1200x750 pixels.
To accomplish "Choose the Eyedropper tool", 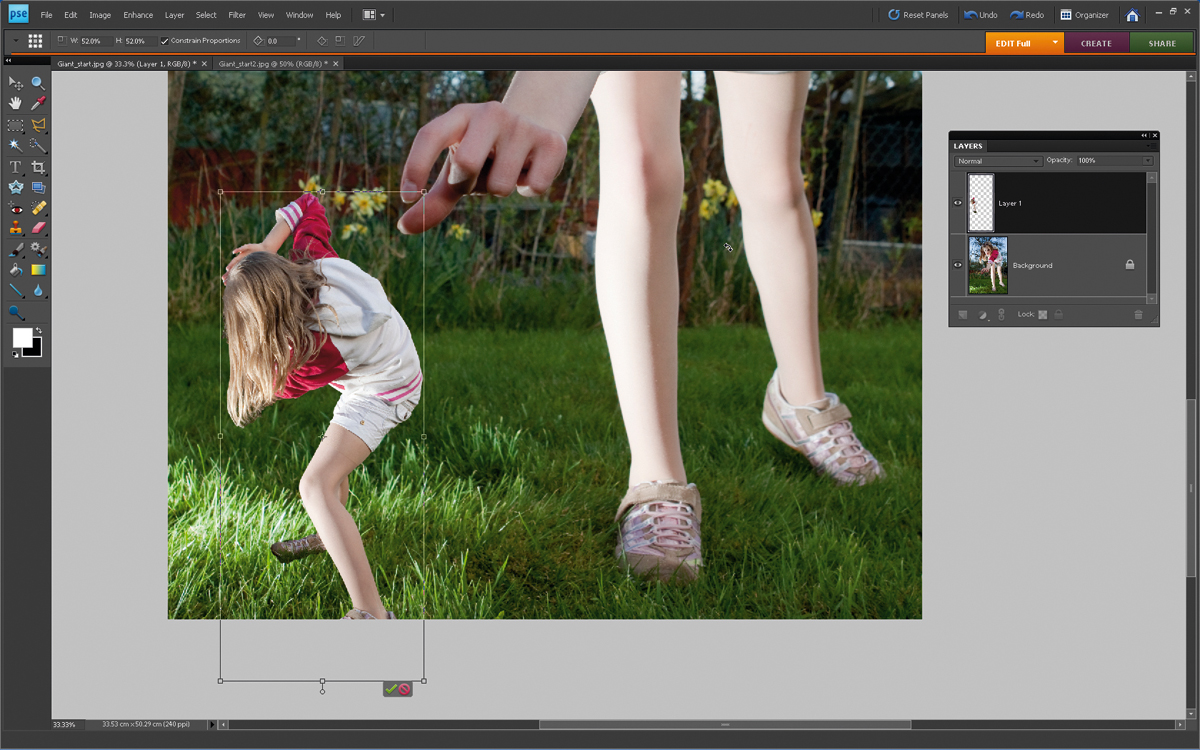I will coord(38,104).
